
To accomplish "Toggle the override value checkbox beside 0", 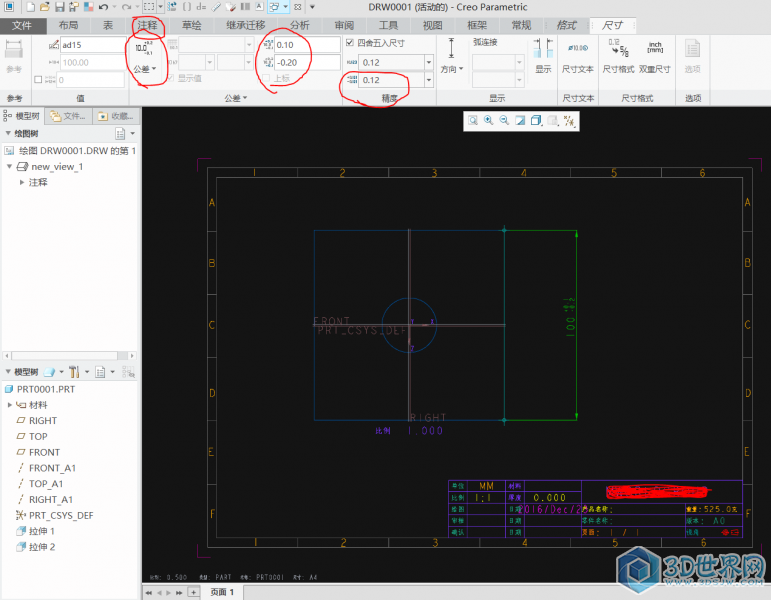I will pyautogui.click(x=38, y=79).
